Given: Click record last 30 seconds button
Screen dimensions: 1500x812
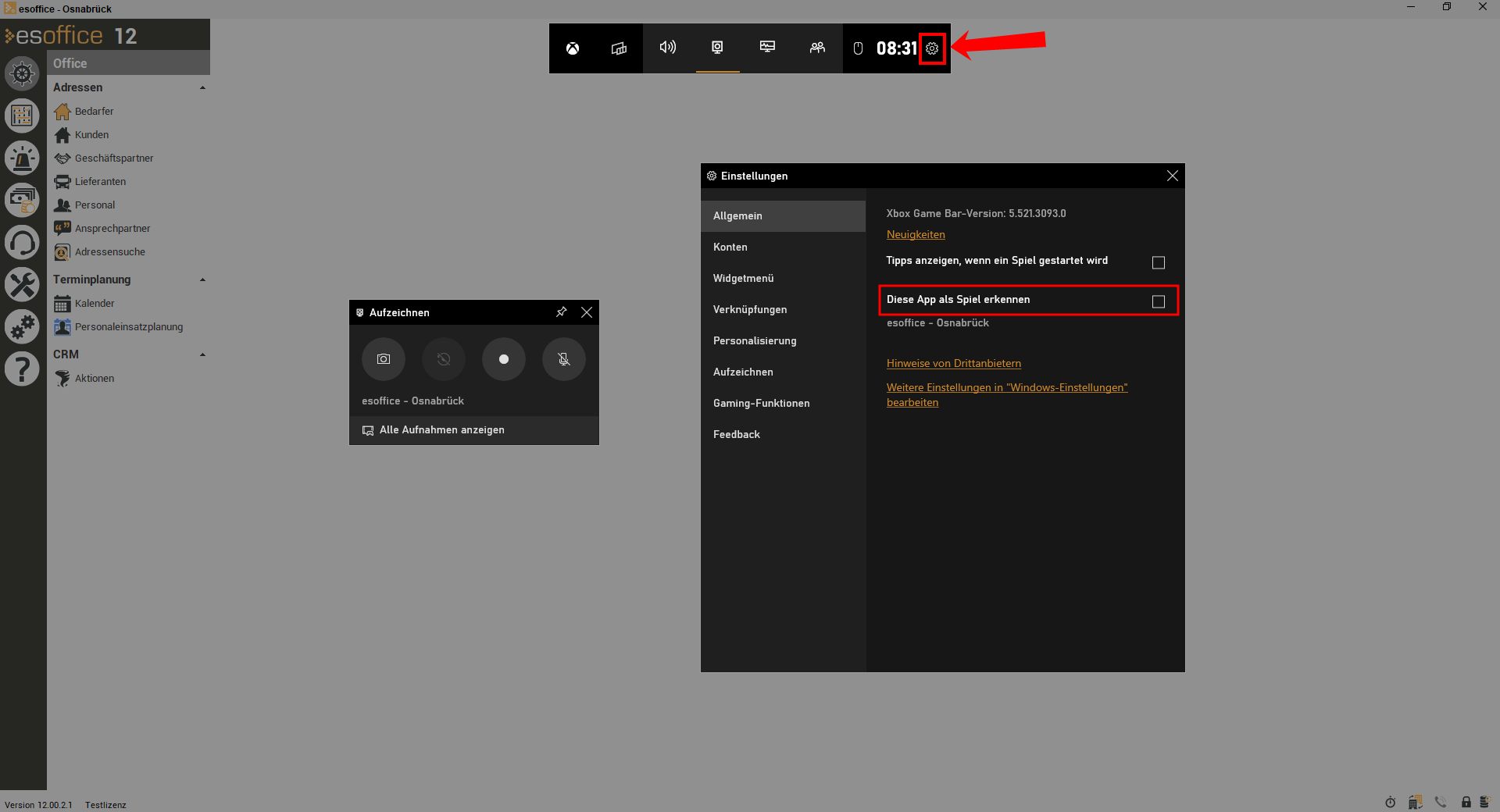Looking at the screenshot, I should (444, 359).
